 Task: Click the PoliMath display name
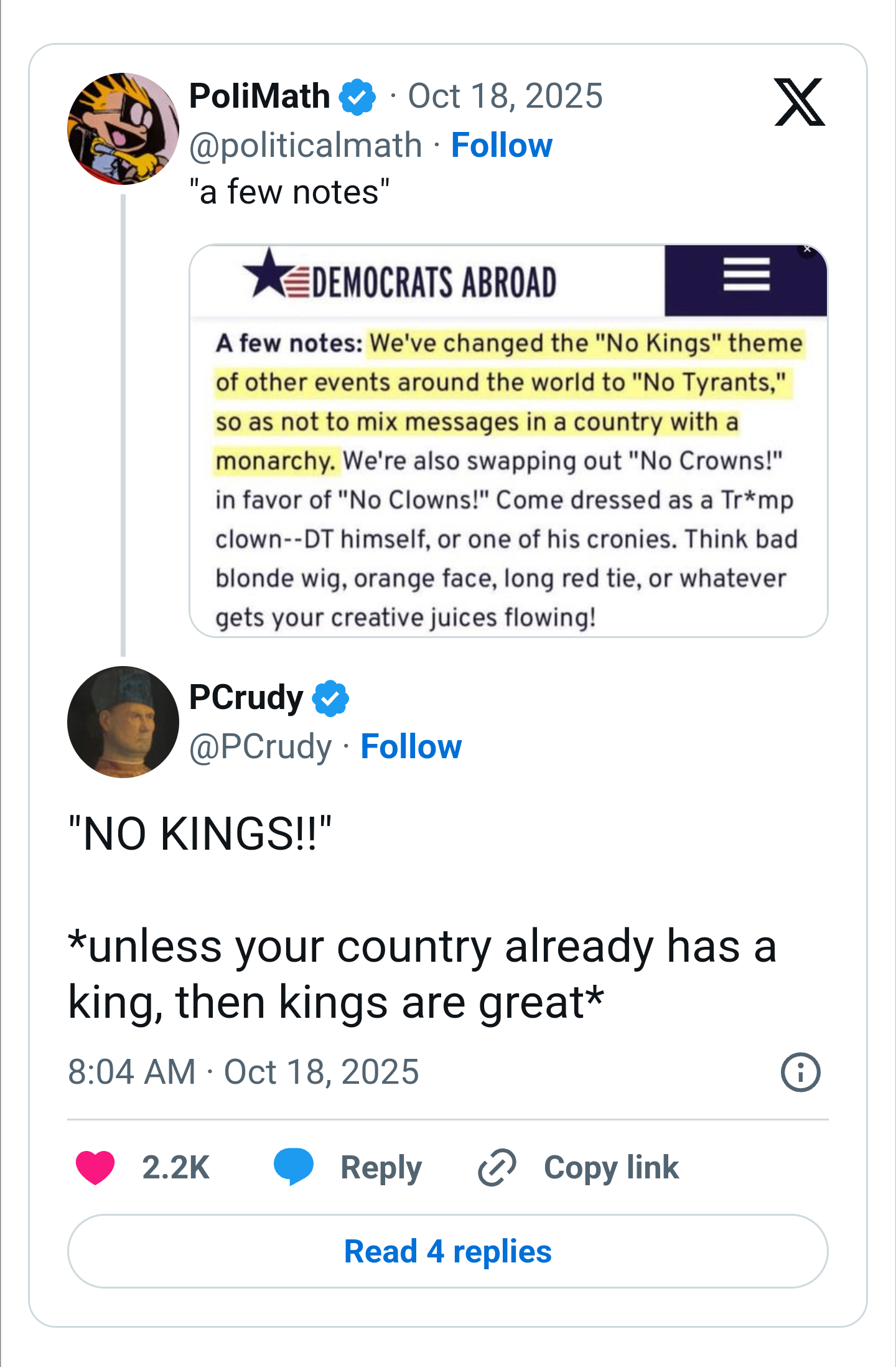(259, 96)
